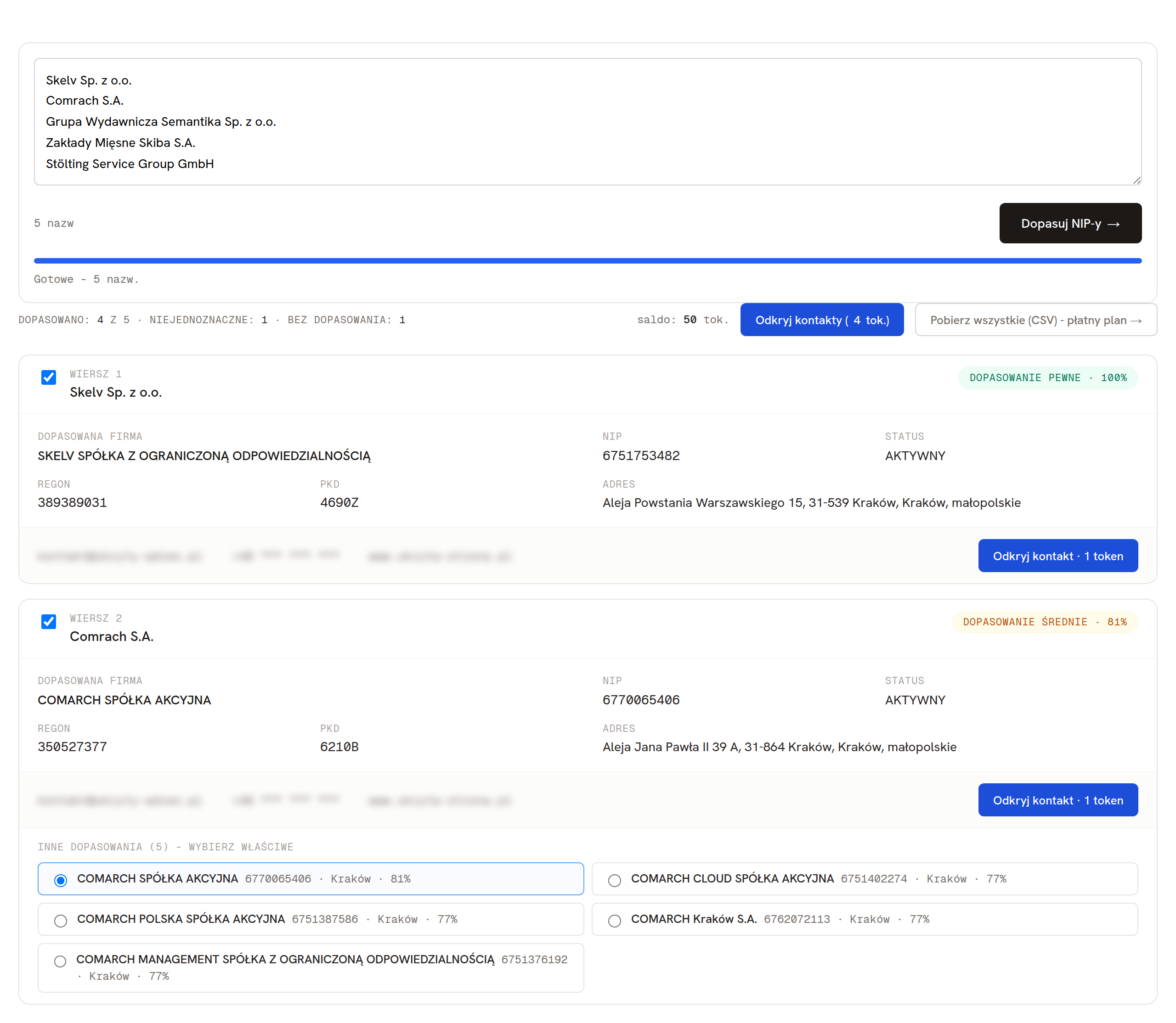
Task: Click Odkryj kontakty (4 tok.) button
Action: (x=822, y=320)
